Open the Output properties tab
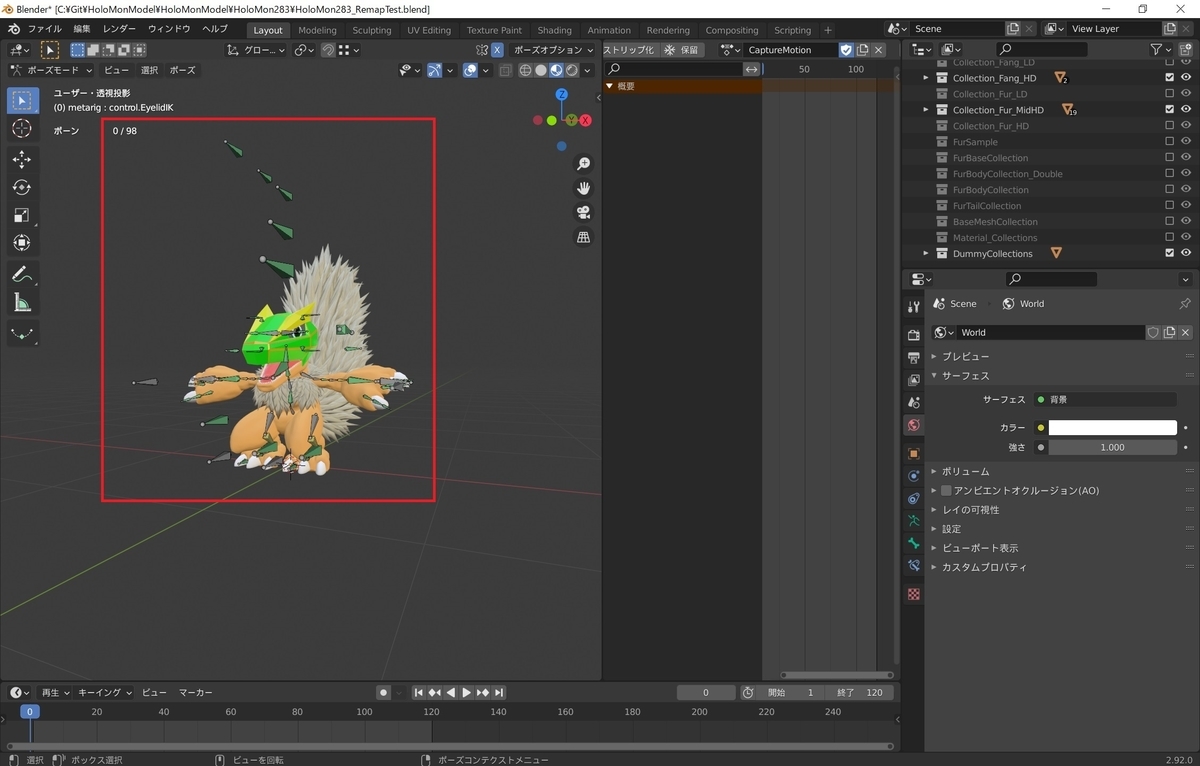1200x766 pixels. coord(913,357)
